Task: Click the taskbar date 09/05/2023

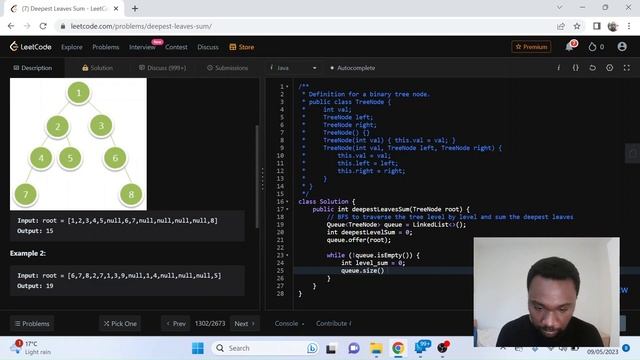Action: coord(602,351)
